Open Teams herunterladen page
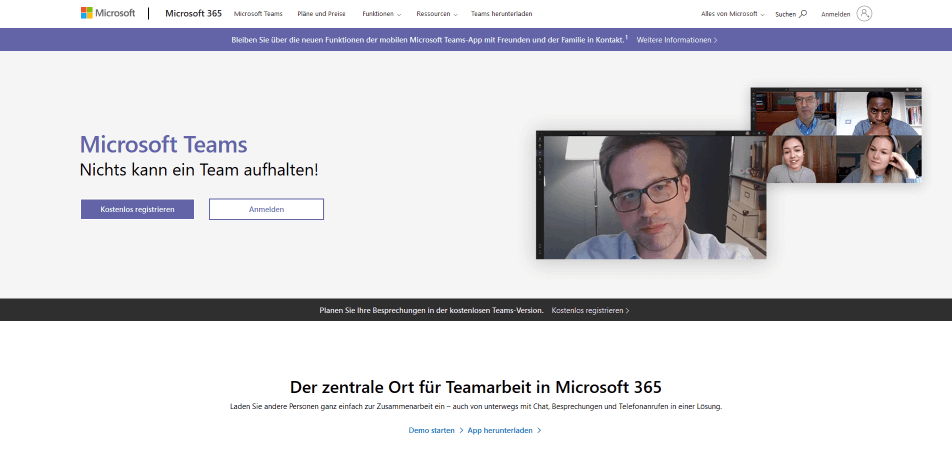Viewport: 952px width, 469px height. [502, 14]
